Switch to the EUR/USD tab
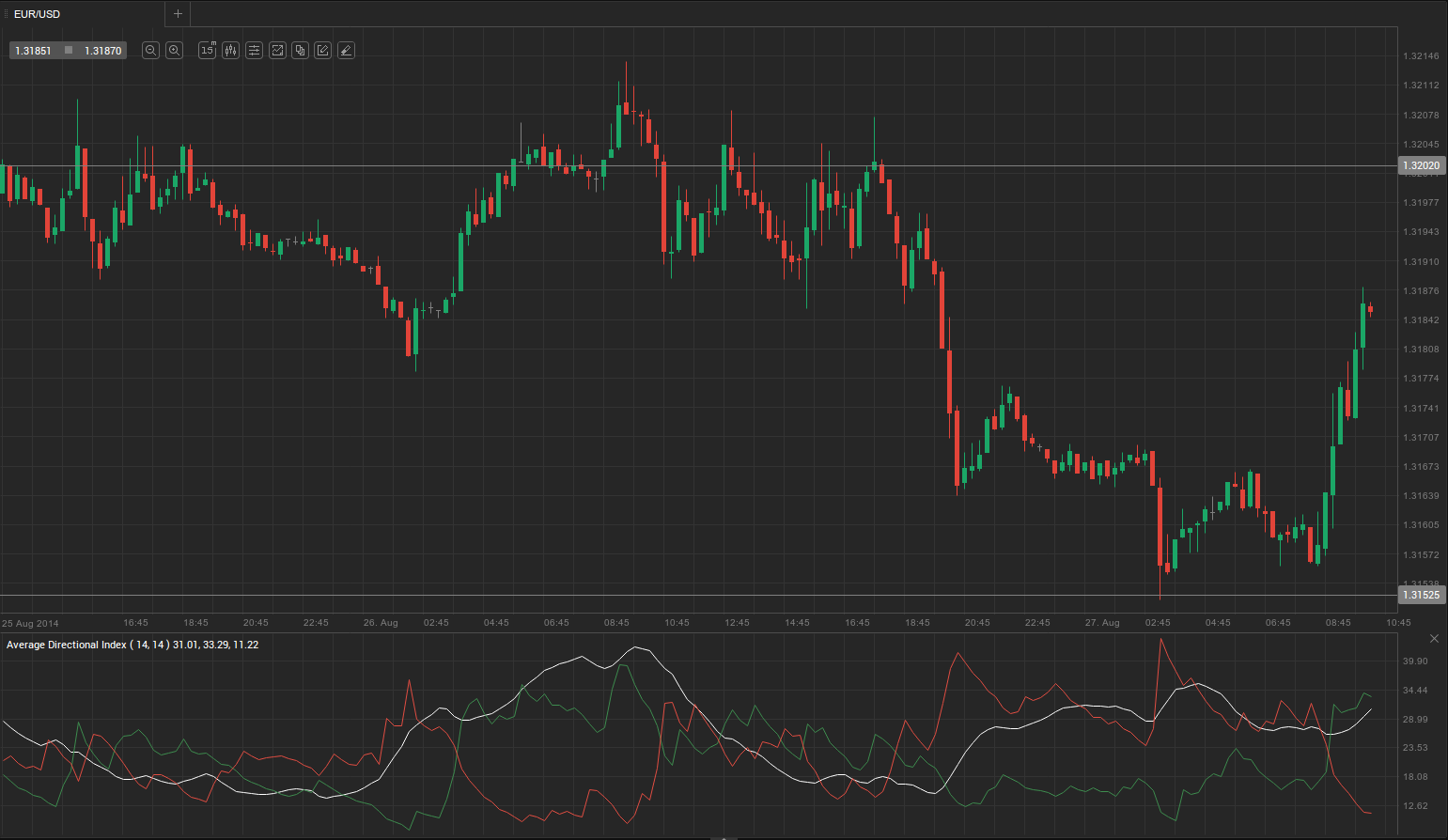 point(38,14)
